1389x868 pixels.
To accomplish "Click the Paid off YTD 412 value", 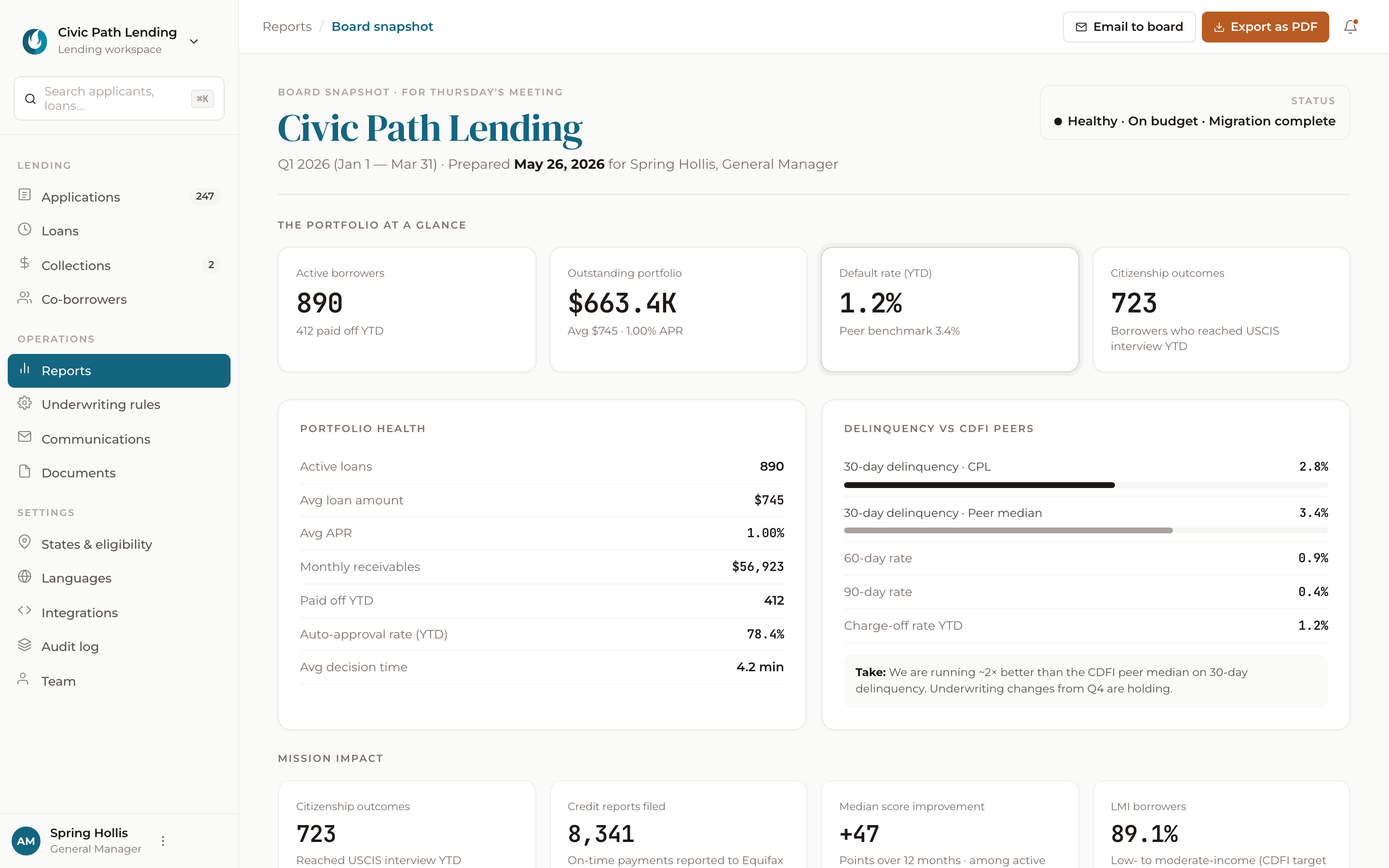I will pyautogui.click(x=774, y=600).
